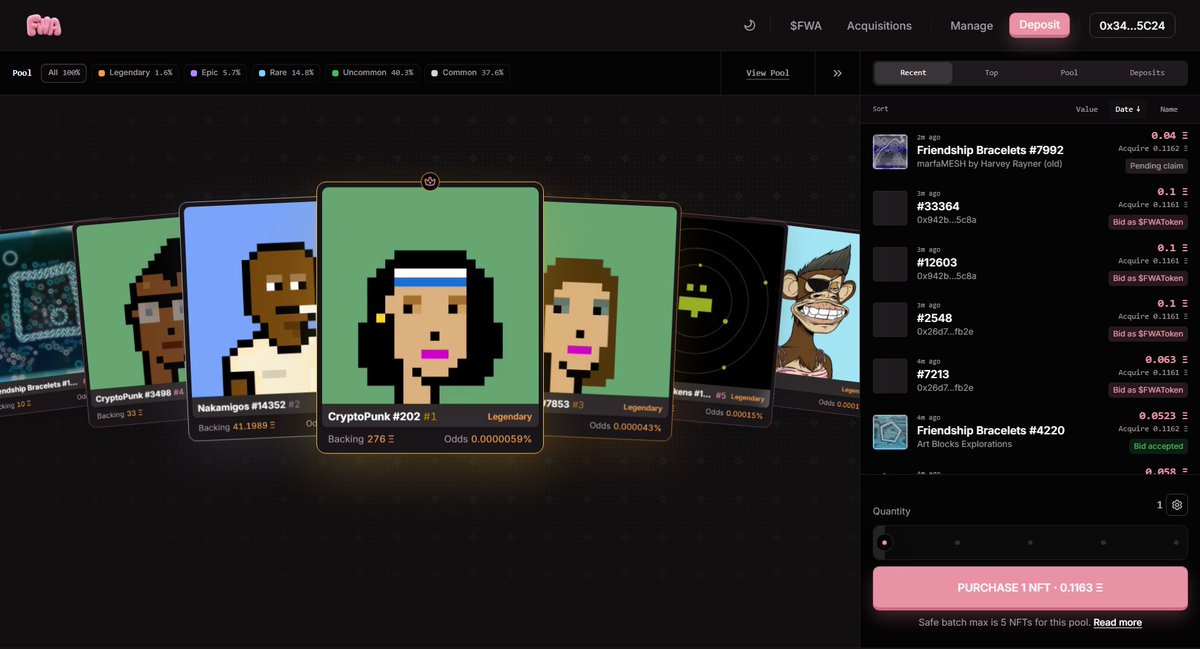Click Bid as $FWAToken for #7213
The width and height of the screenshot is (1200, 649).
(x=1148, y=390)
